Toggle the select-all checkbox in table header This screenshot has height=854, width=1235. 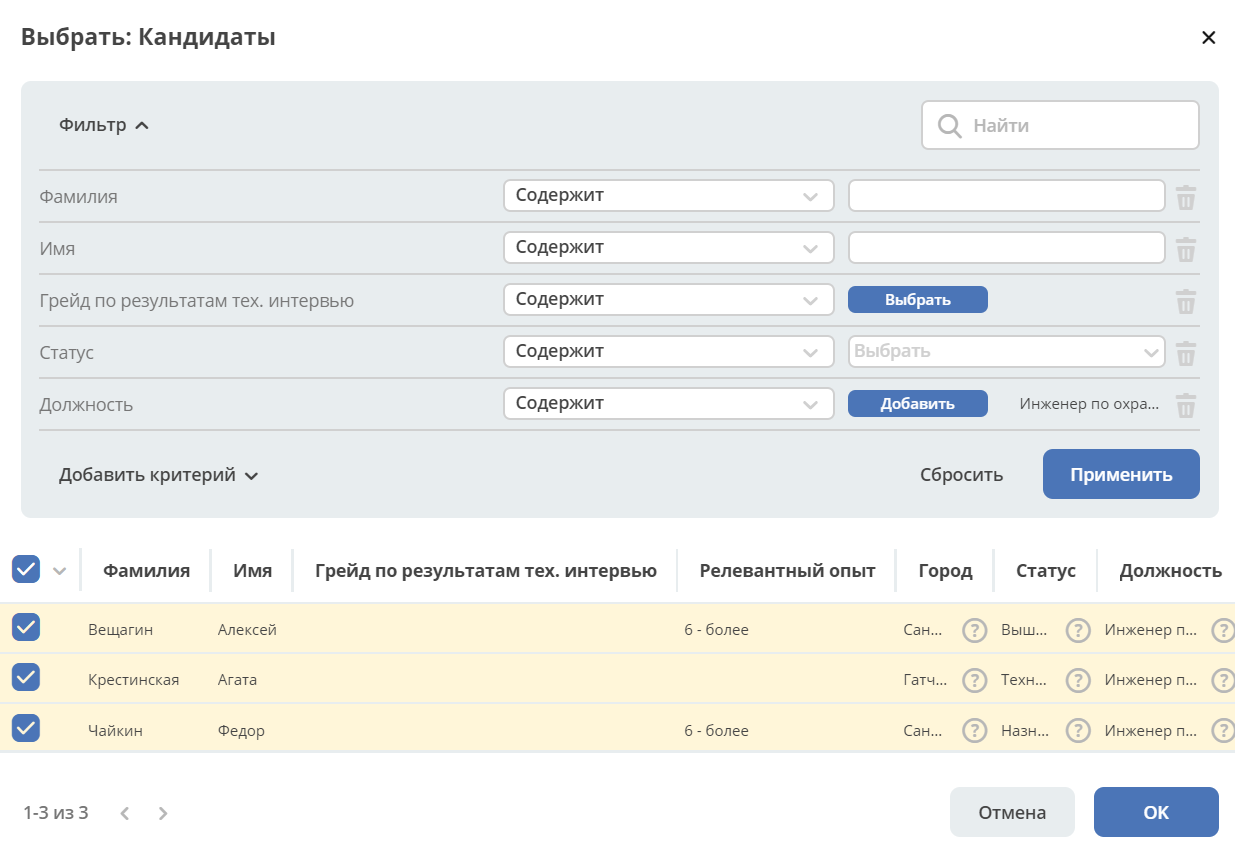pos(26,569)
